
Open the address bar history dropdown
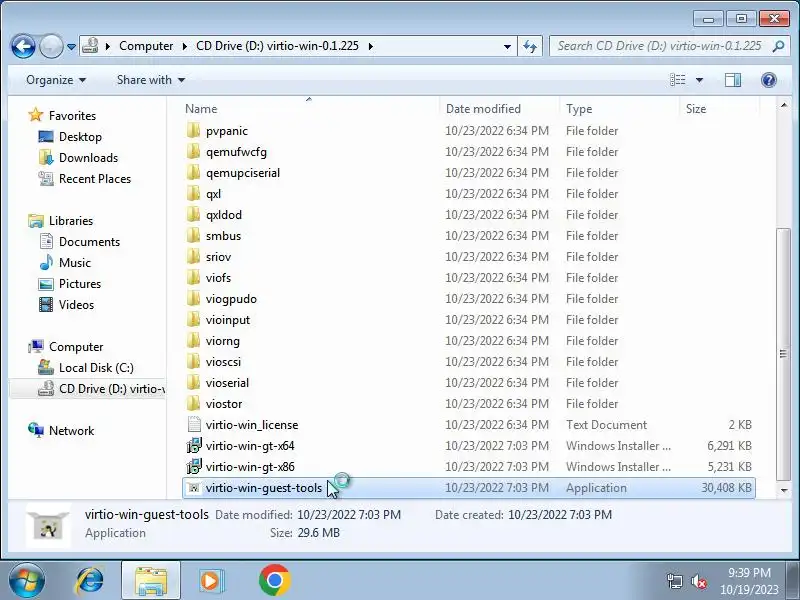pyautogui.click(x=507, y=46)
